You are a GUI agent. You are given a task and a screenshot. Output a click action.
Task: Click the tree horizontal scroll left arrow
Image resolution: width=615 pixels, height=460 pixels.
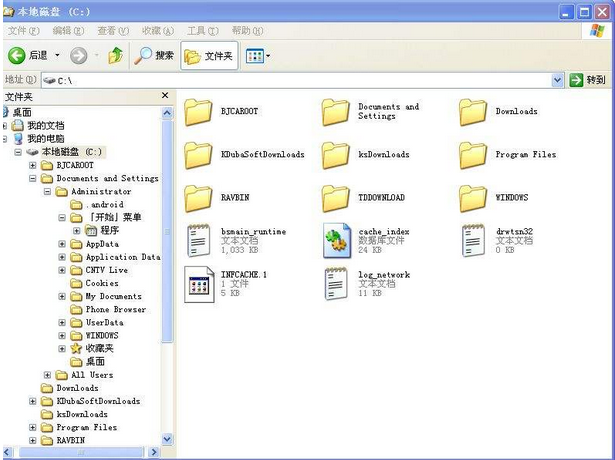[x=7, y=452]
